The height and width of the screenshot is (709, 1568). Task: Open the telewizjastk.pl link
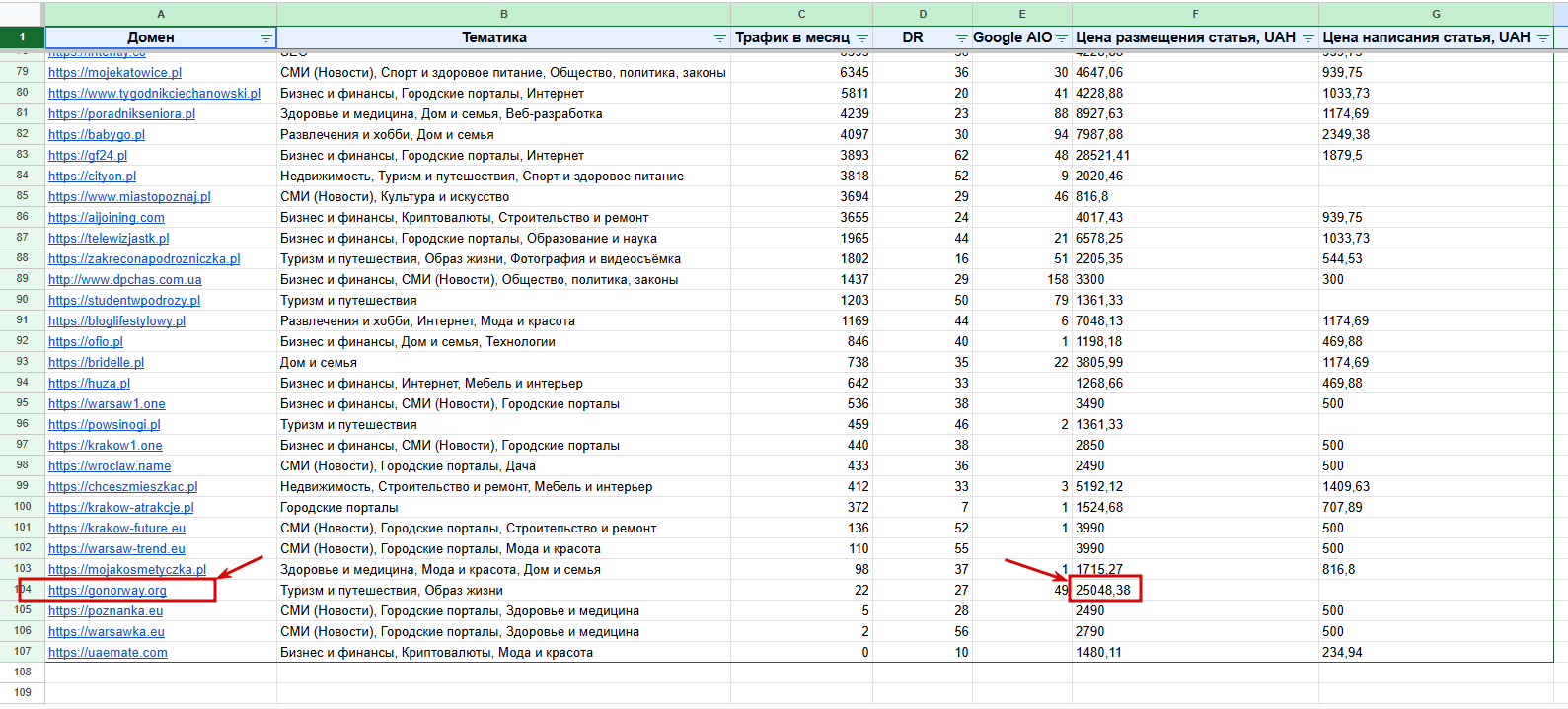(109, 238)
